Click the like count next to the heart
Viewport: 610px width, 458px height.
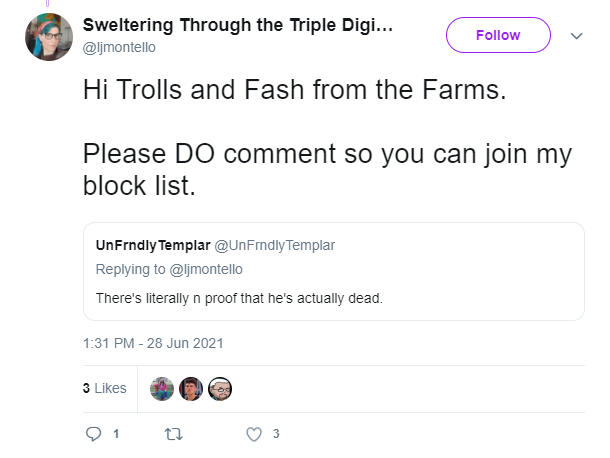(x=275, y=434)
